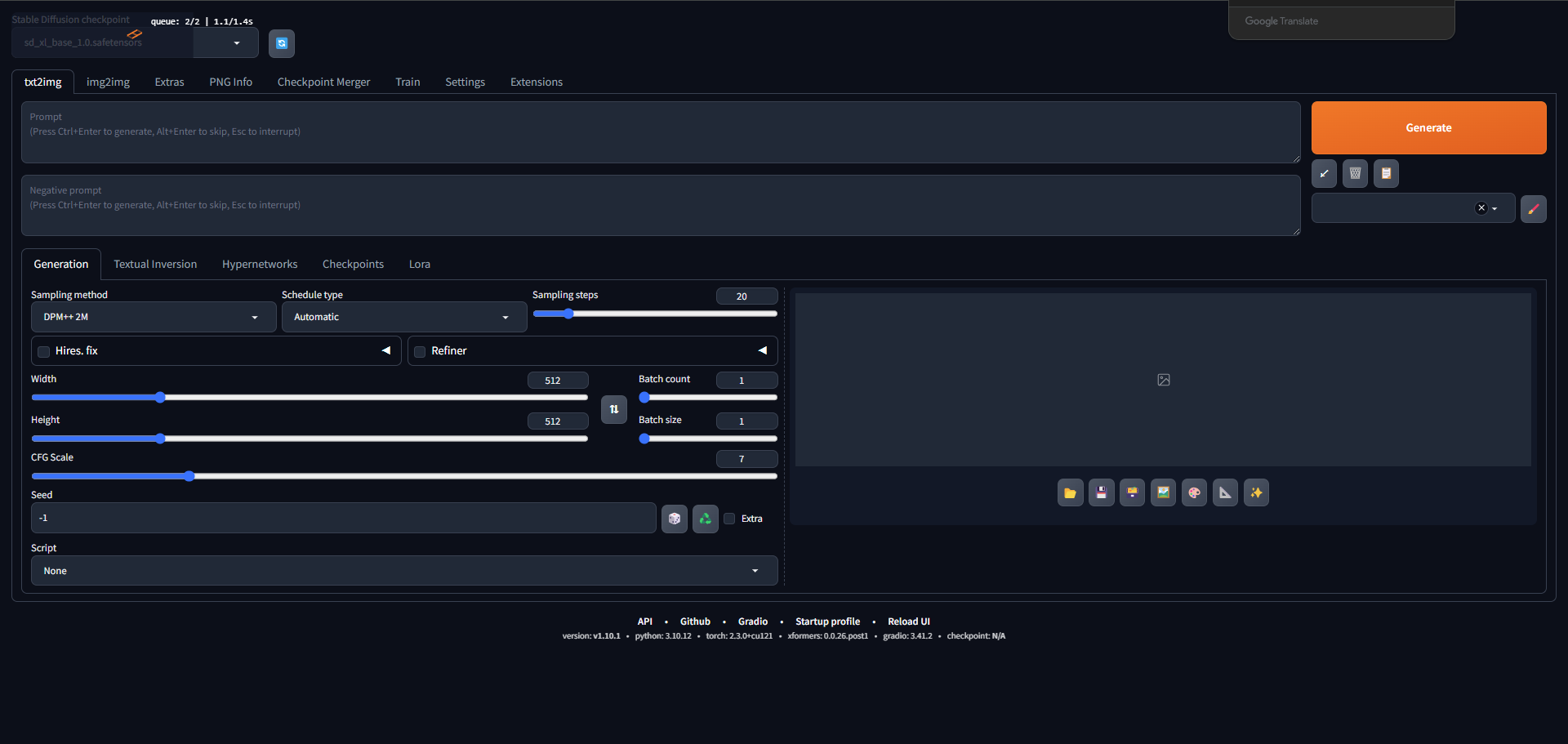The width and height of the screenshot is (1568, 744).
Task: Switch to Textual Inversion sub-tab
Action: [x=155, y=264]
